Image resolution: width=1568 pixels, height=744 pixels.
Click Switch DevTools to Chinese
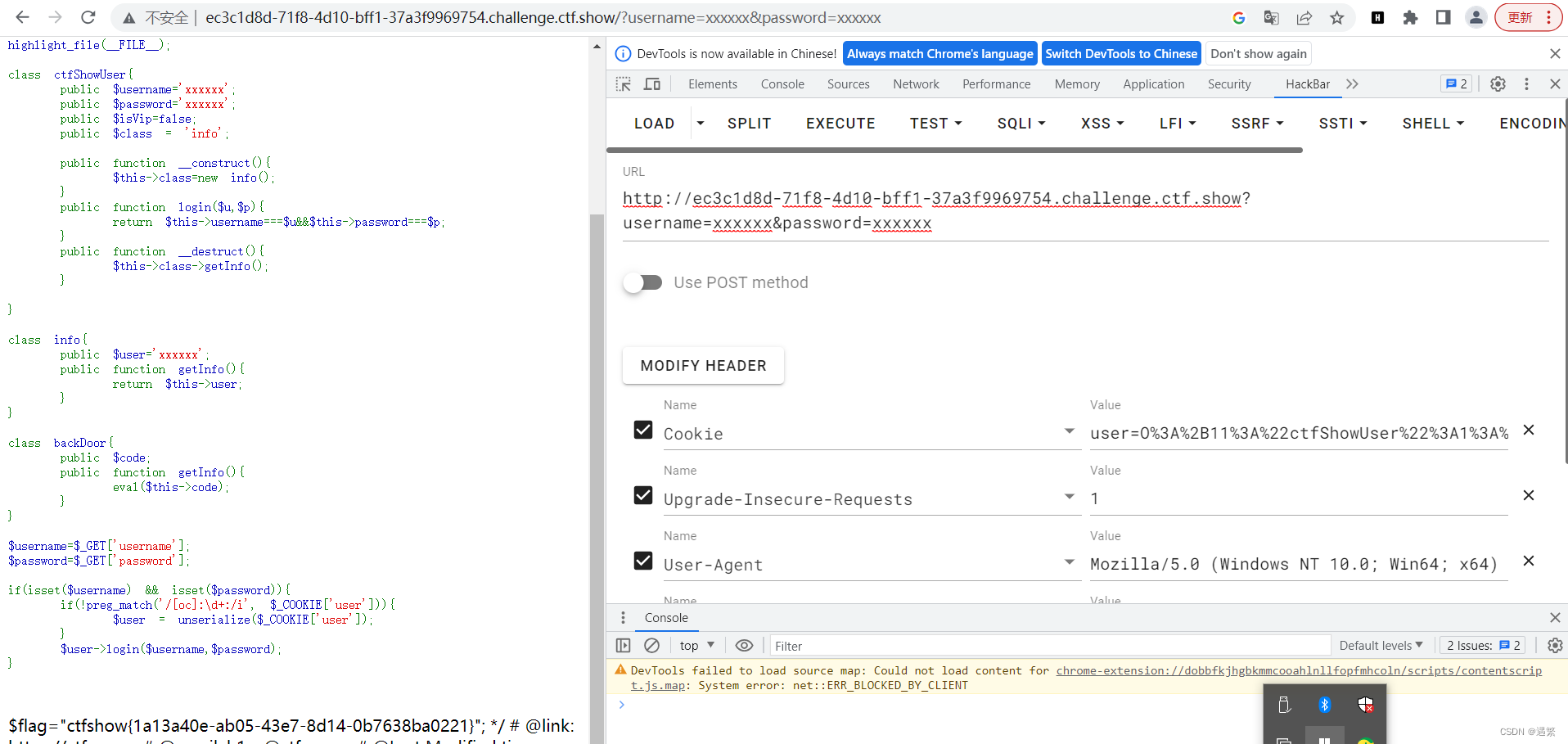coord(1121,53)
